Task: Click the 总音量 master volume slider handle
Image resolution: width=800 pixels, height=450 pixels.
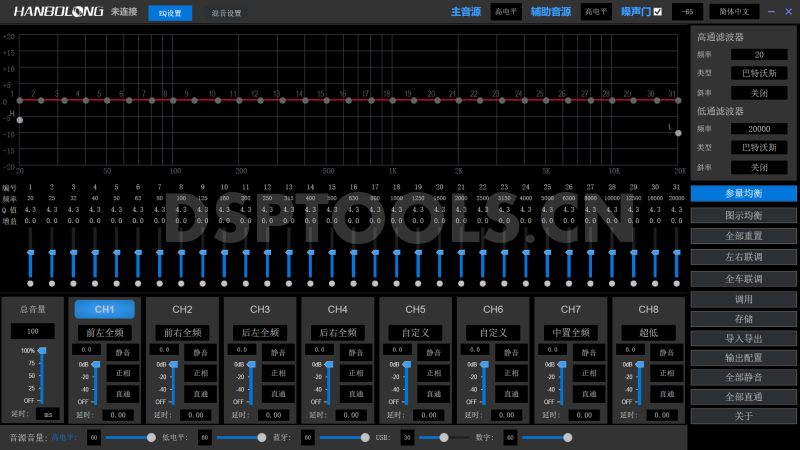Action: pos(42,351)
